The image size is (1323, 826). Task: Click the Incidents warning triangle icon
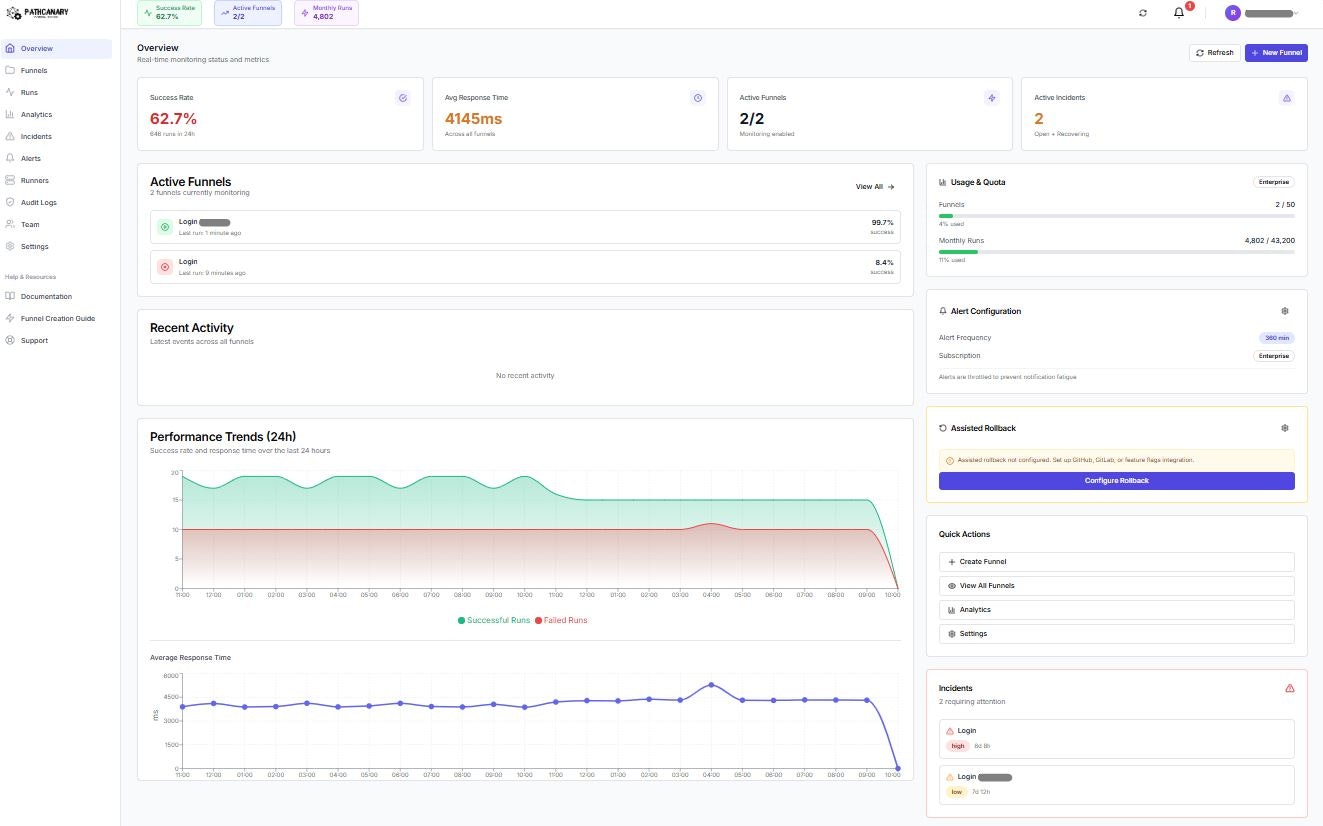1289,688
